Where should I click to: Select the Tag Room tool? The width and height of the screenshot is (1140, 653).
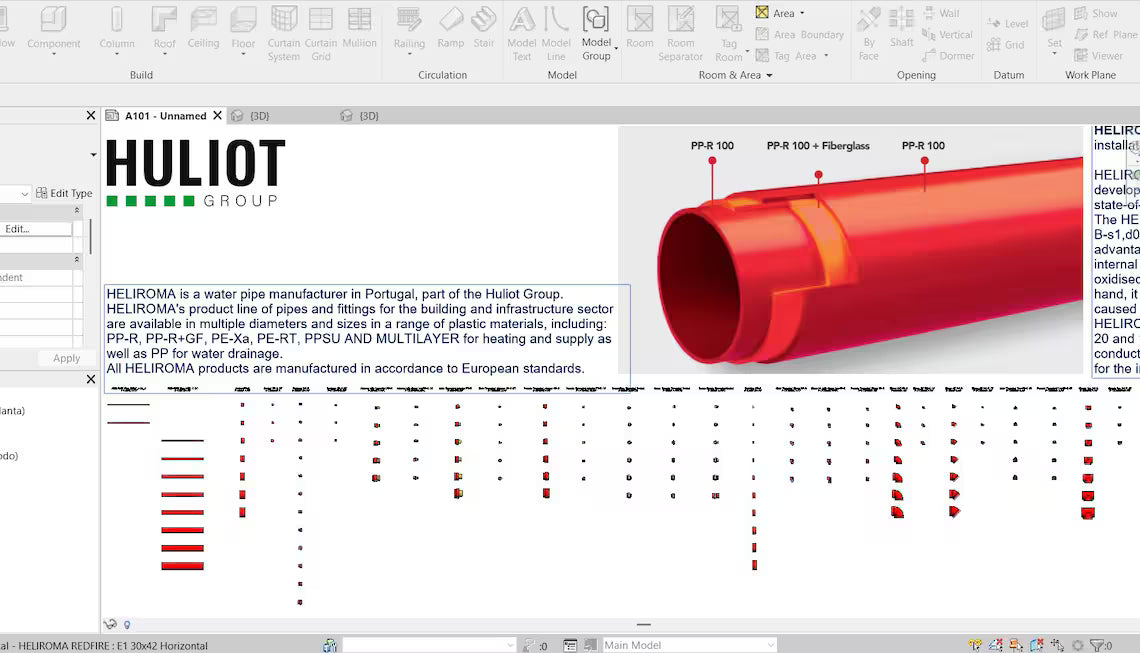click(728, 33)
